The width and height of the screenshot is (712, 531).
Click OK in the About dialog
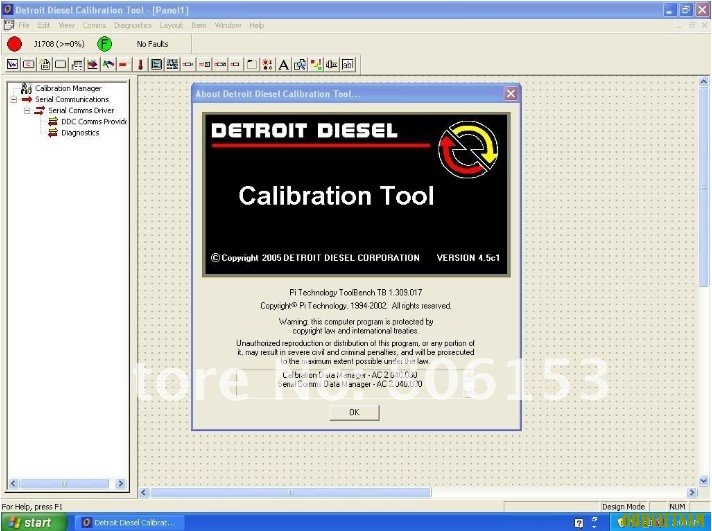click(x=354, y=412)
